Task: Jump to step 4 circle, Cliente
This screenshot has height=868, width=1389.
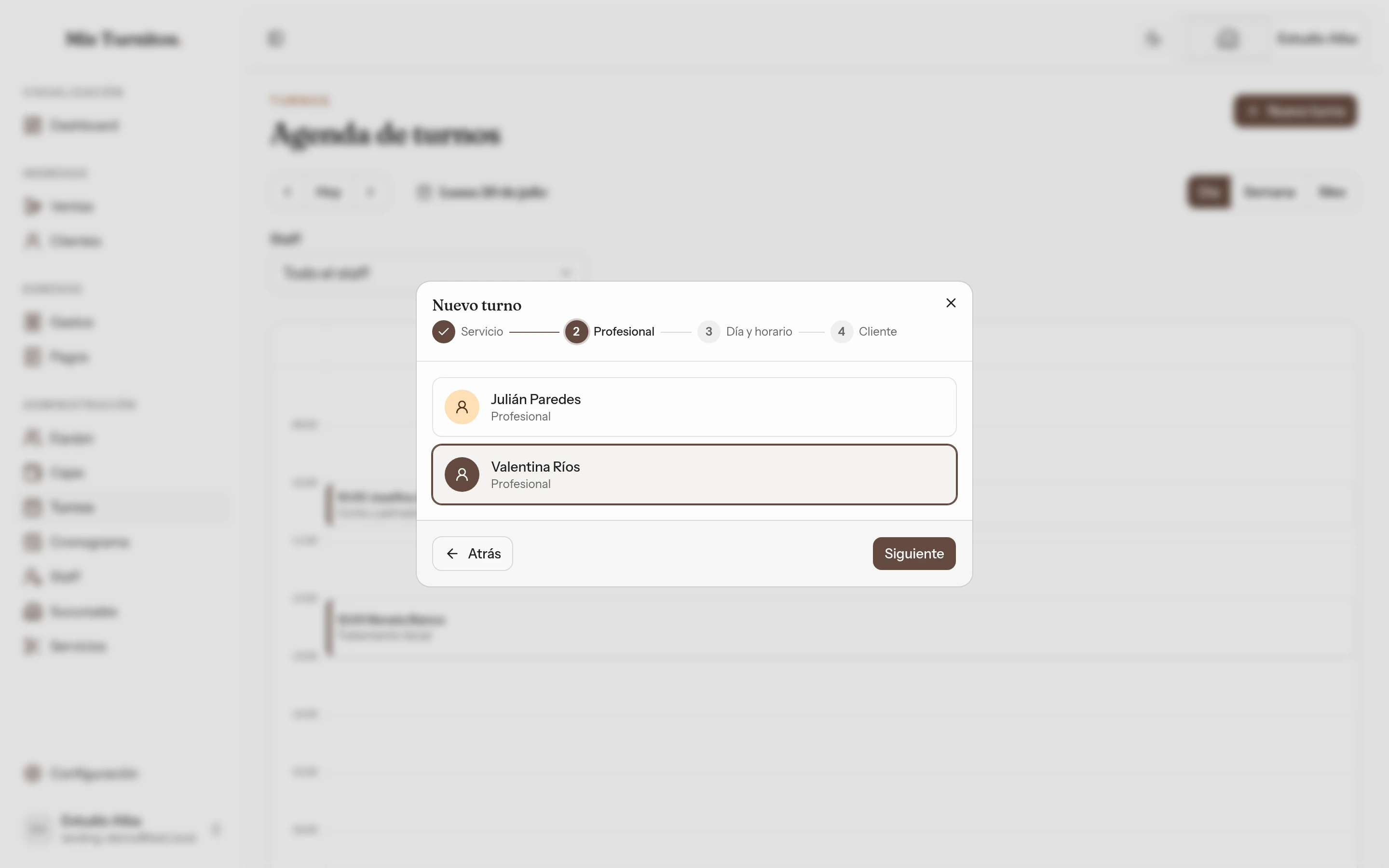Action: pos(841,332)
